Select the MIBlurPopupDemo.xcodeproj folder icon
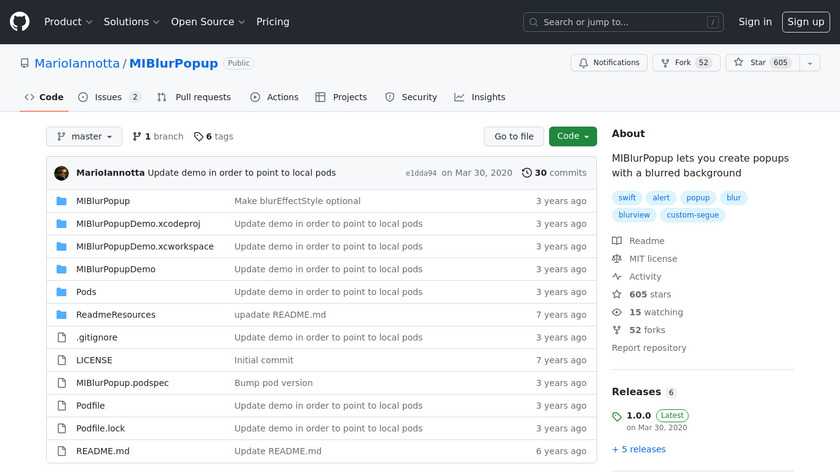This screenshot has height=472, width=840. [62, 224]
